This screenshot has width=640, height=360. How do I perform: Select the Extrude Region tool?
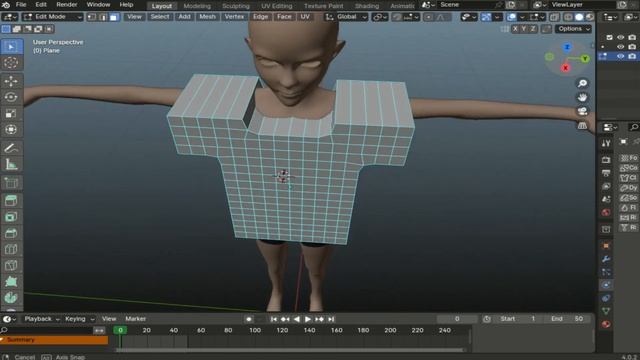pos(11,200)
